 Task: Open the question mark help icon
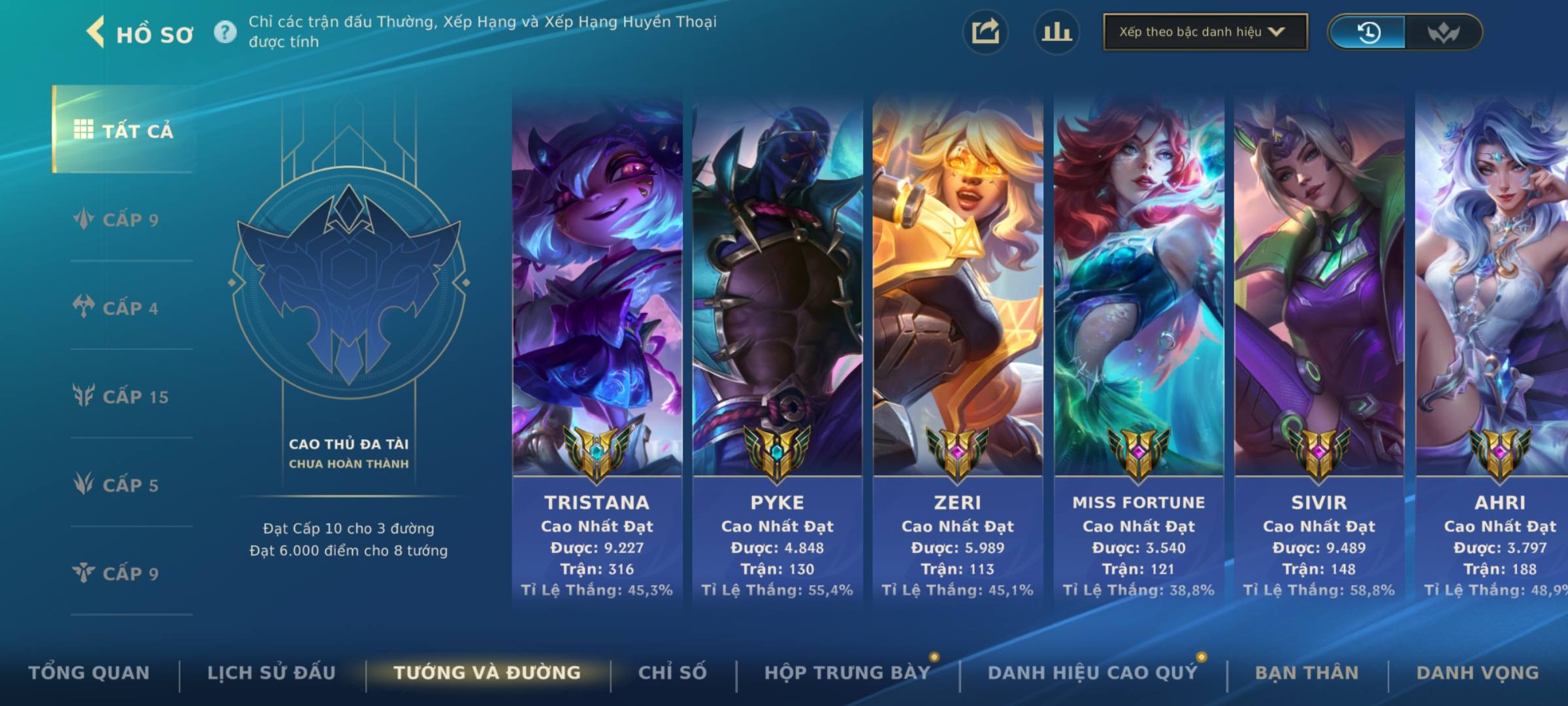click(x=225, y=32)
